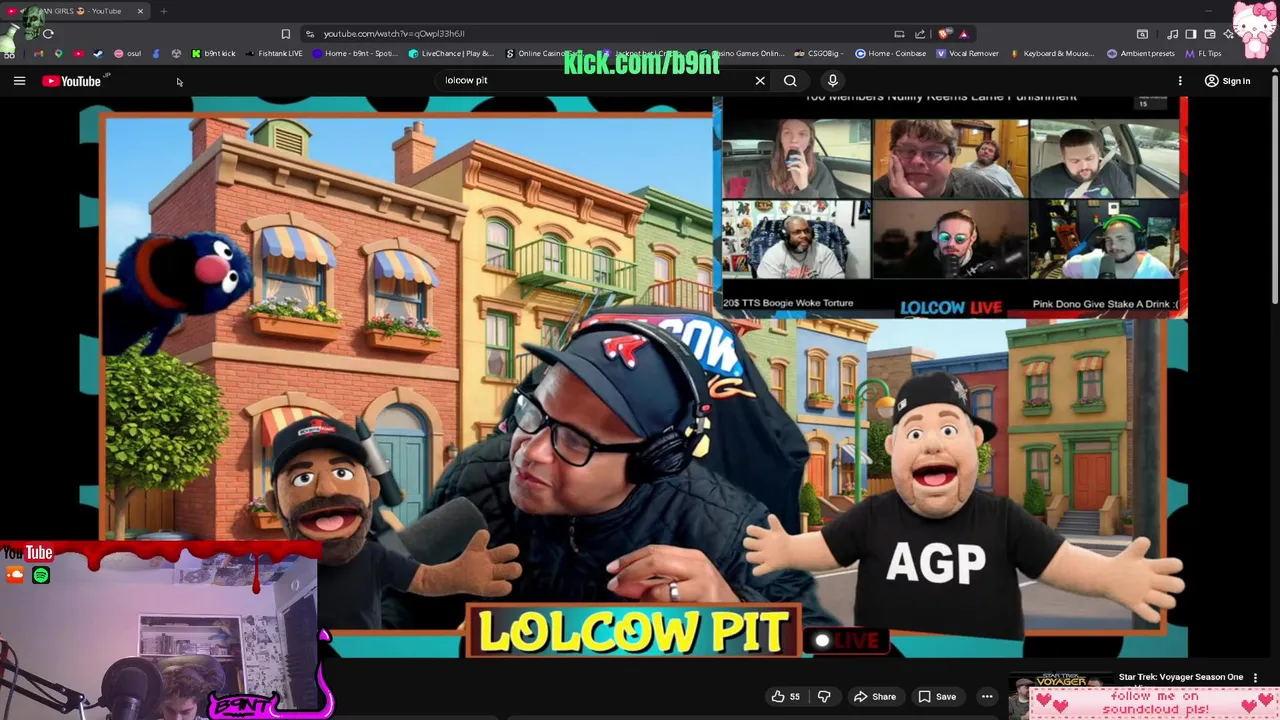This screenshot has height=720, width=1280.
Task: Click the Sign in button
Action: point(1228,81)
